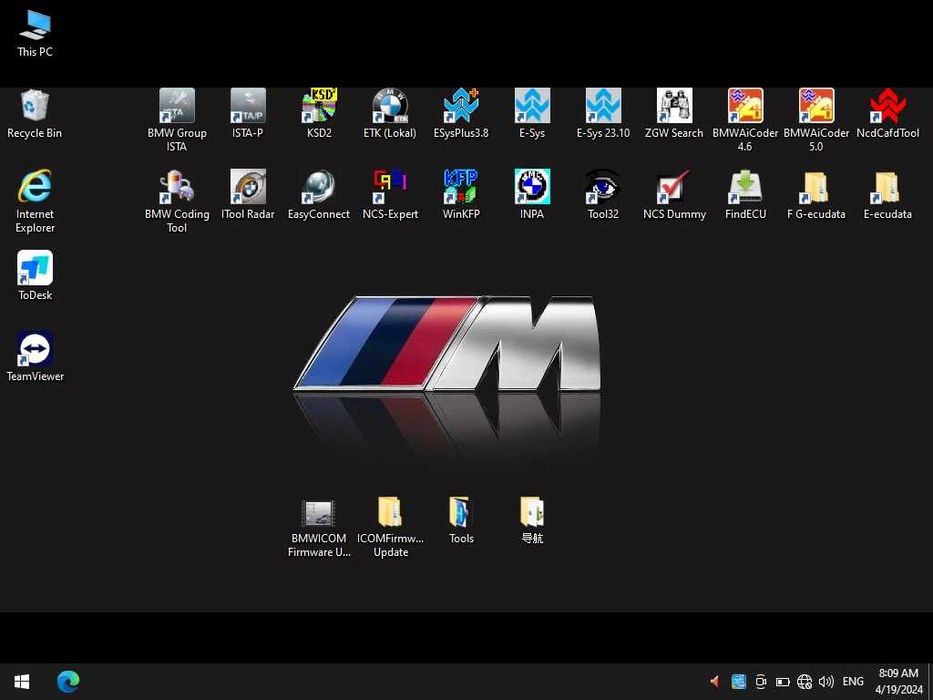This screenshot has width=933, height=700.
Task: Select the FindECU download icon
Action: click(745, 187)
